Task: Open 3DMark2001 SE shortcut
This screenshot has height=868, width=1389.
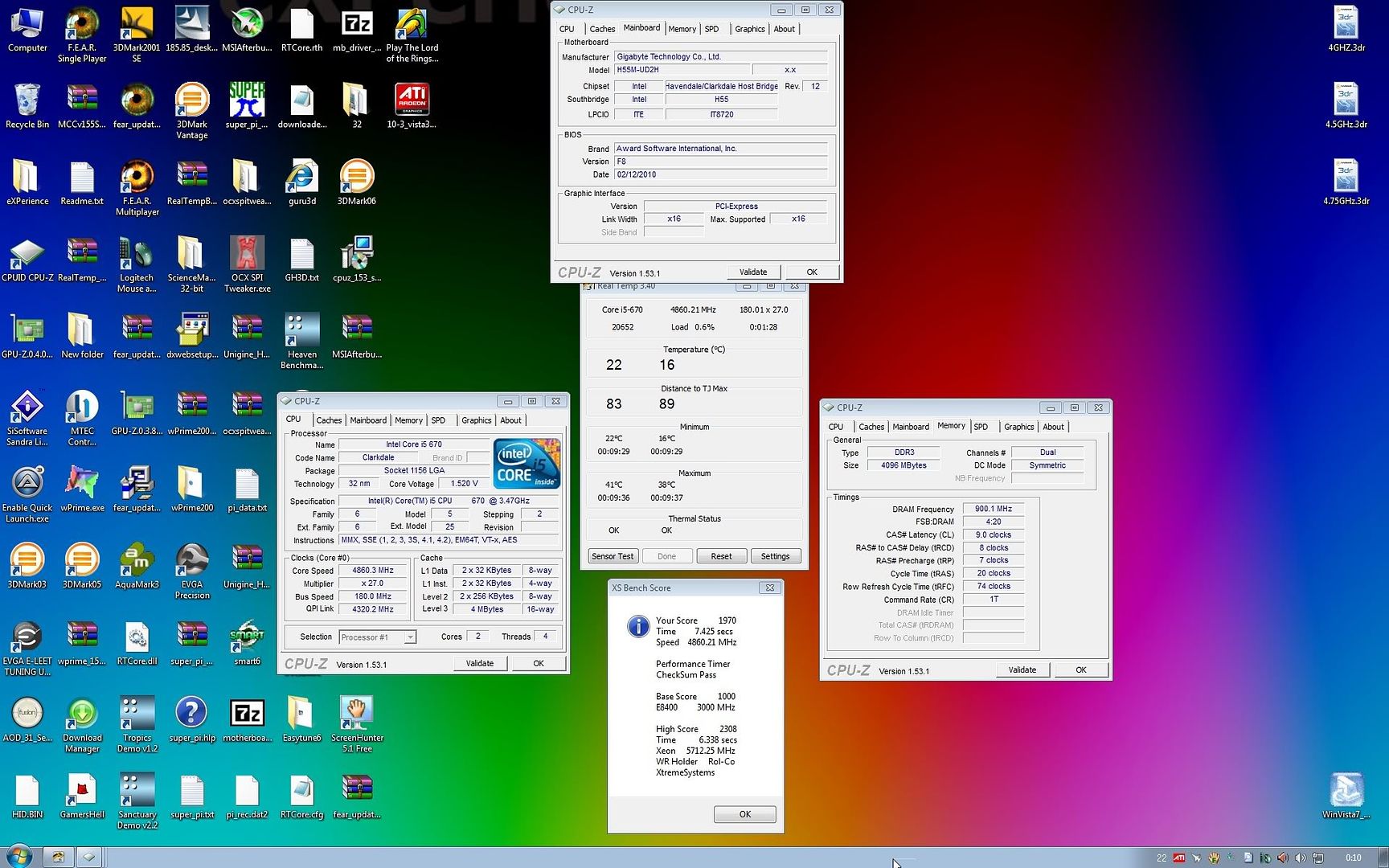Action: coord(137,35)
